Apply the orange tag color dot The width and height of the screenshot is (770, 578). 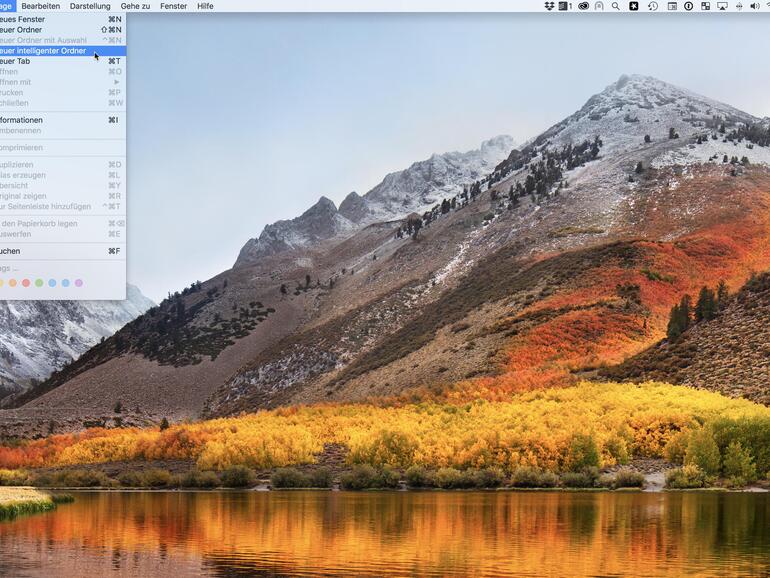click(13, 283)
